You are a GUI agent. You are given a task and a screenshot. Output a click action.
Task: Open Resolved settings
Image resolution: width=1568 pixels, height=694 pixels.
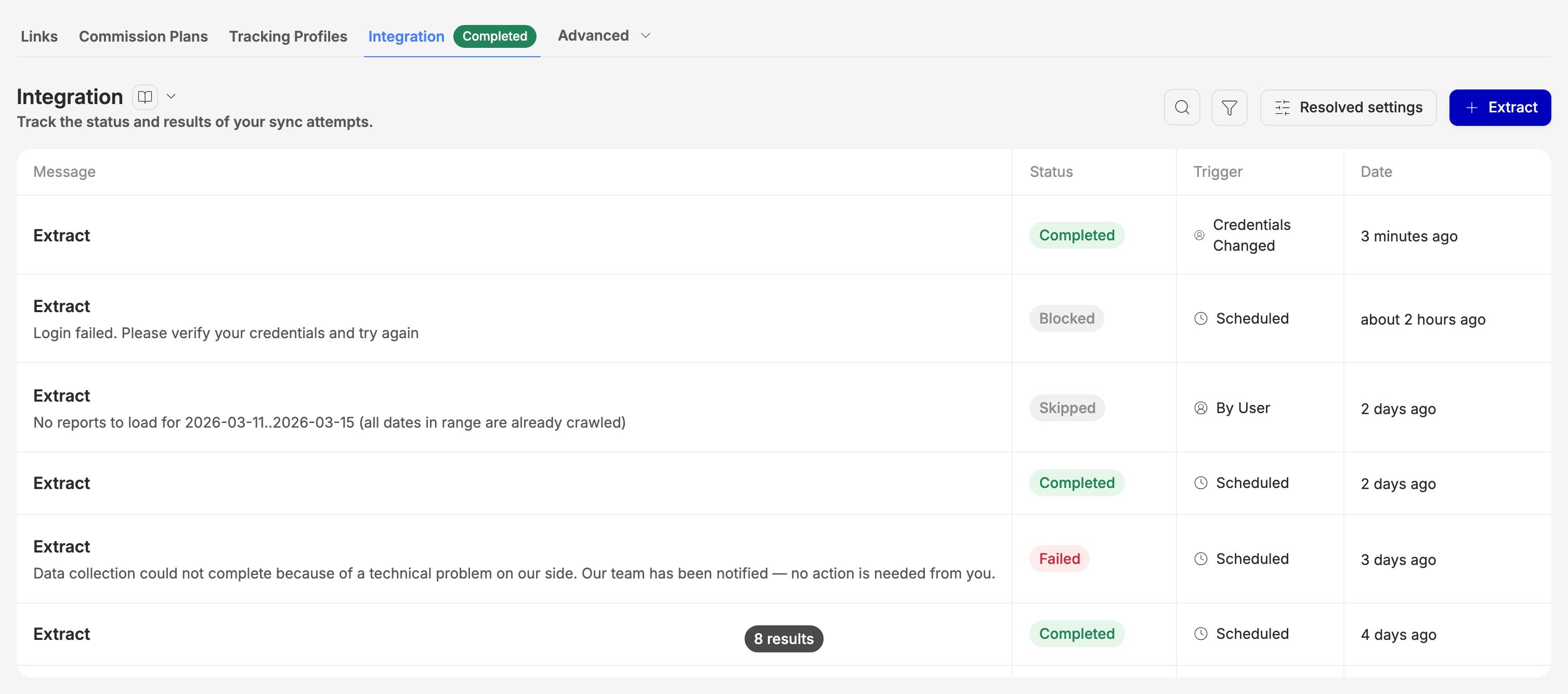(1348, 107)
